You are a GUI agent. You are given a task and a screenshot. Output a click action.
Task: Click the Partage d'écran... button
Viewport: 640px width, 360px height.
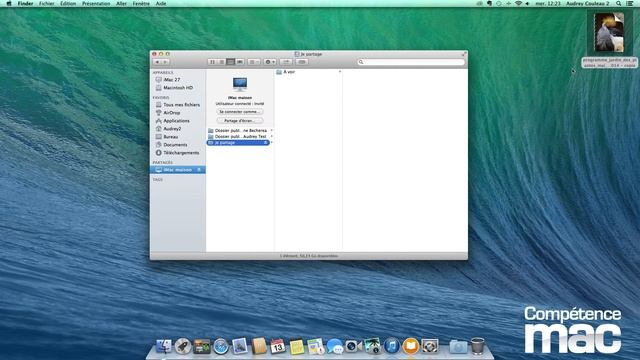click(240, 121)
